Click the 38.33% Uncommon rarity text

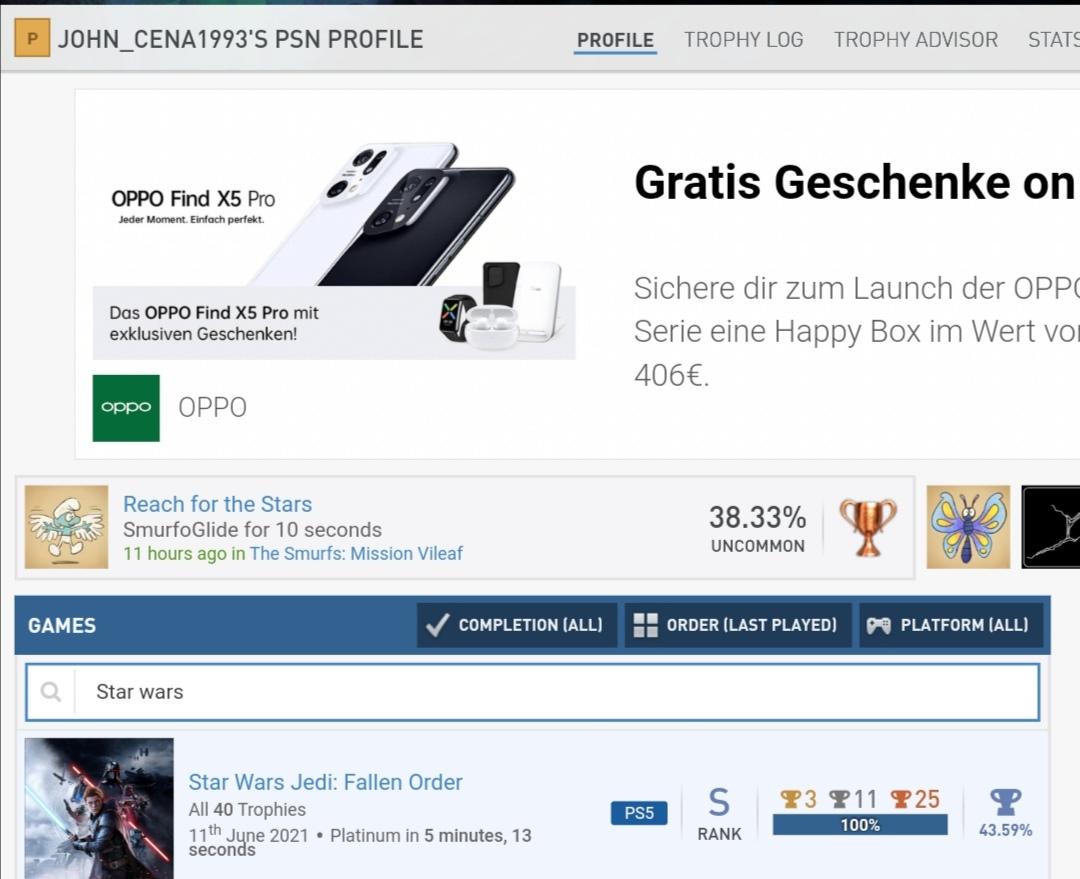(x=758, y=528)
